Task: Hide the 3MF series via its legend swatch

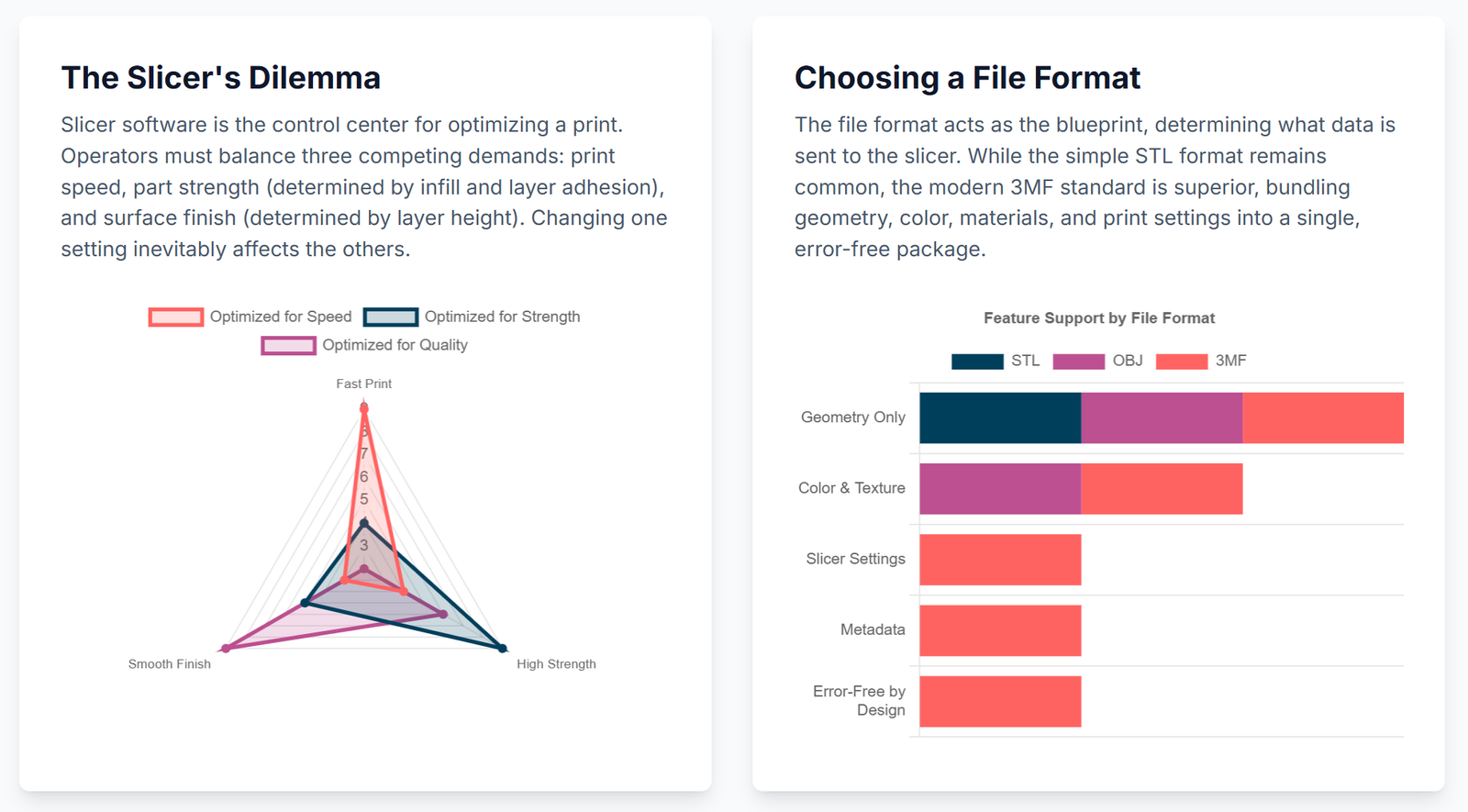Action: click(1181, 362)
